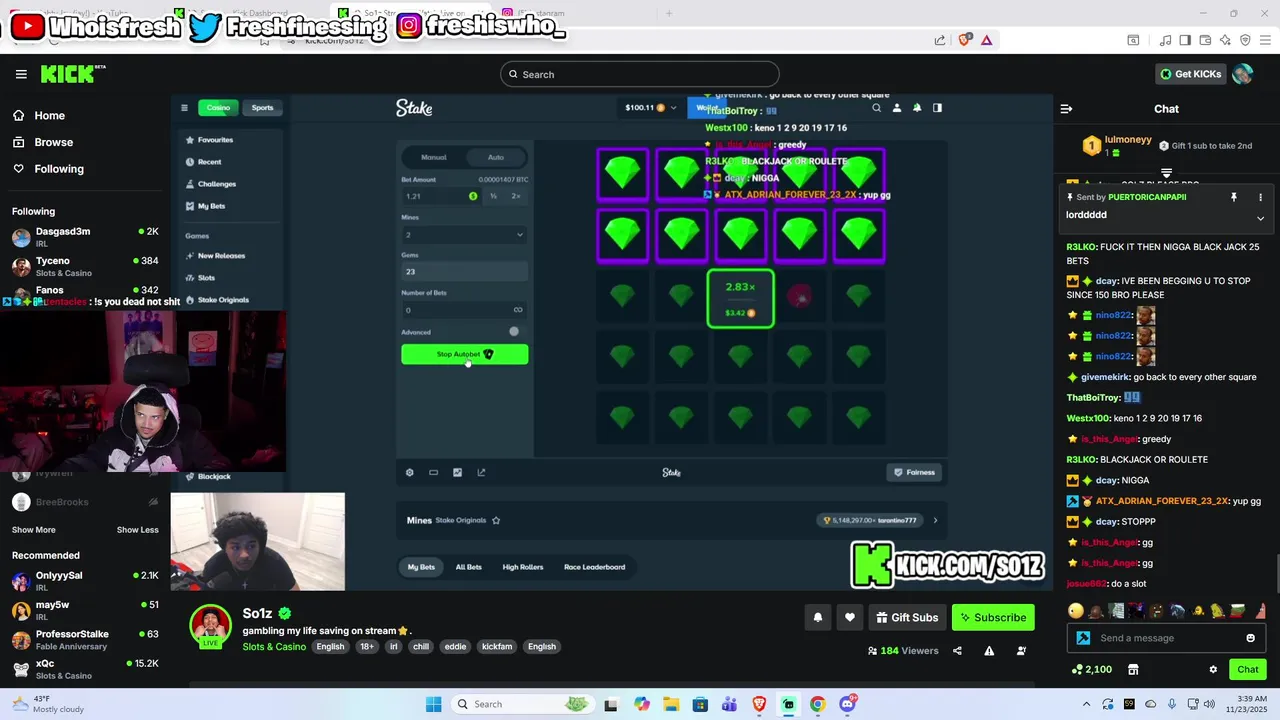Open Discord from the taskbar

[847, 704]
